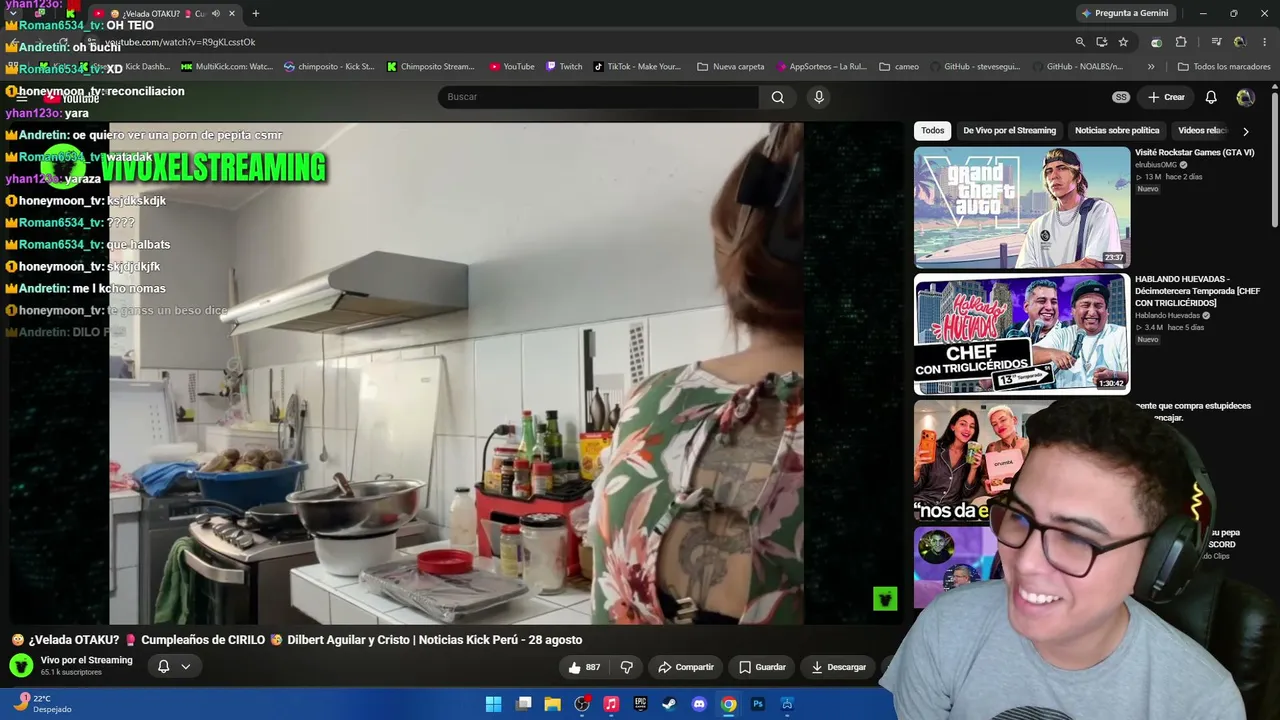Screen dimensions: 1280x720
Task: Open Discord from the taskbar
Action: coord(699,704)
